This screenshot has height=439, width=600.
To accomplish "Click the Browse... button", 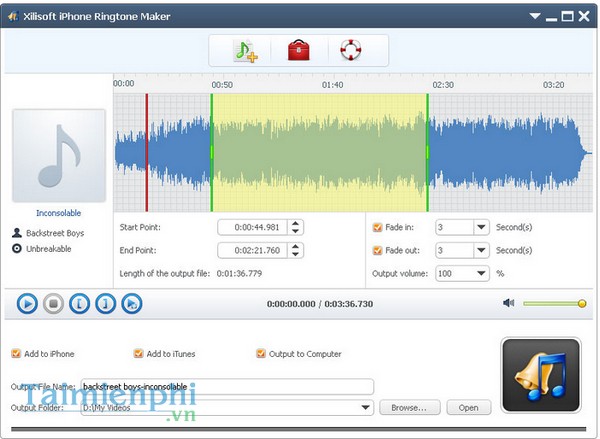I will pos(409,408).
